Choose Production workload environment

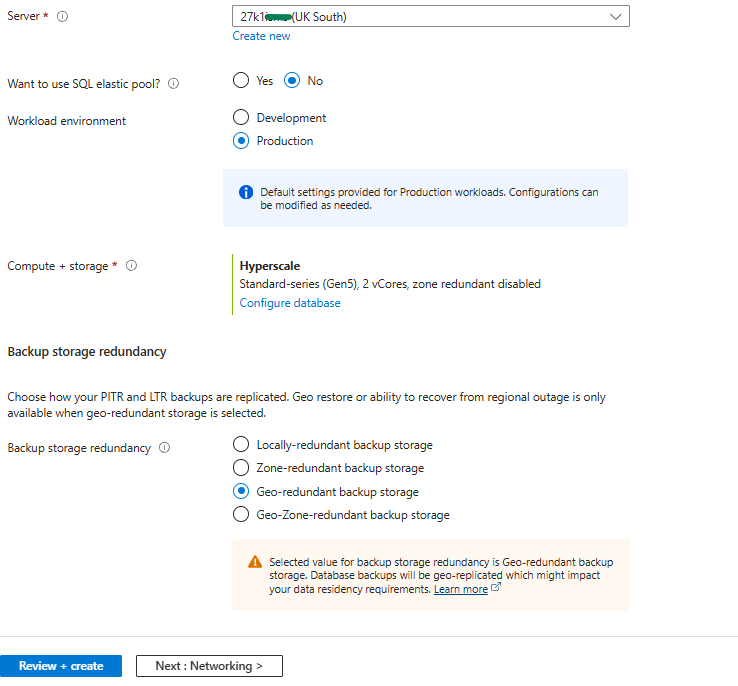[241, 141]
